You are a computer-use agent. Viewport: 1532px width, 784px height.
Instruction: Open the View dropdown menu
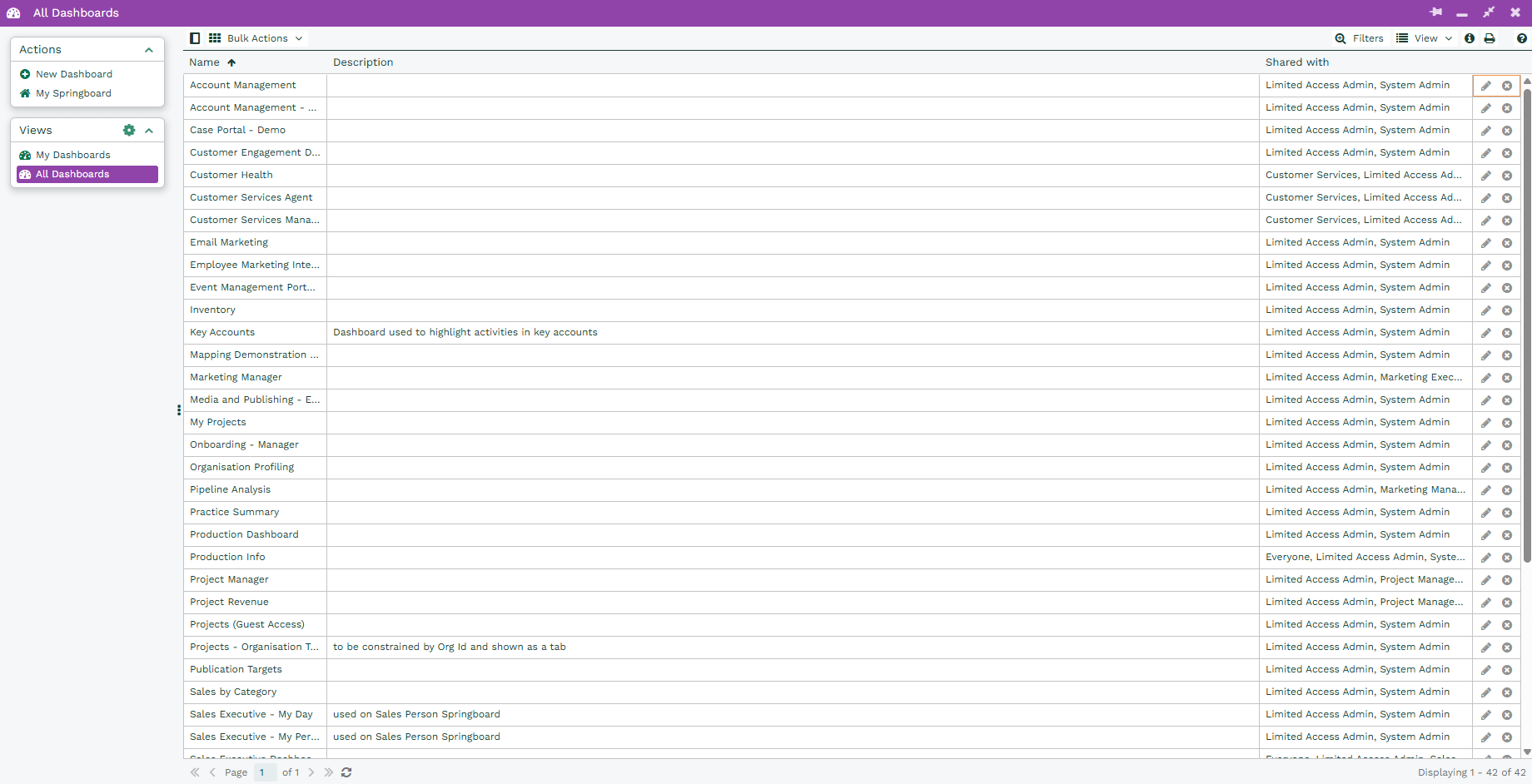[1425, 38]
